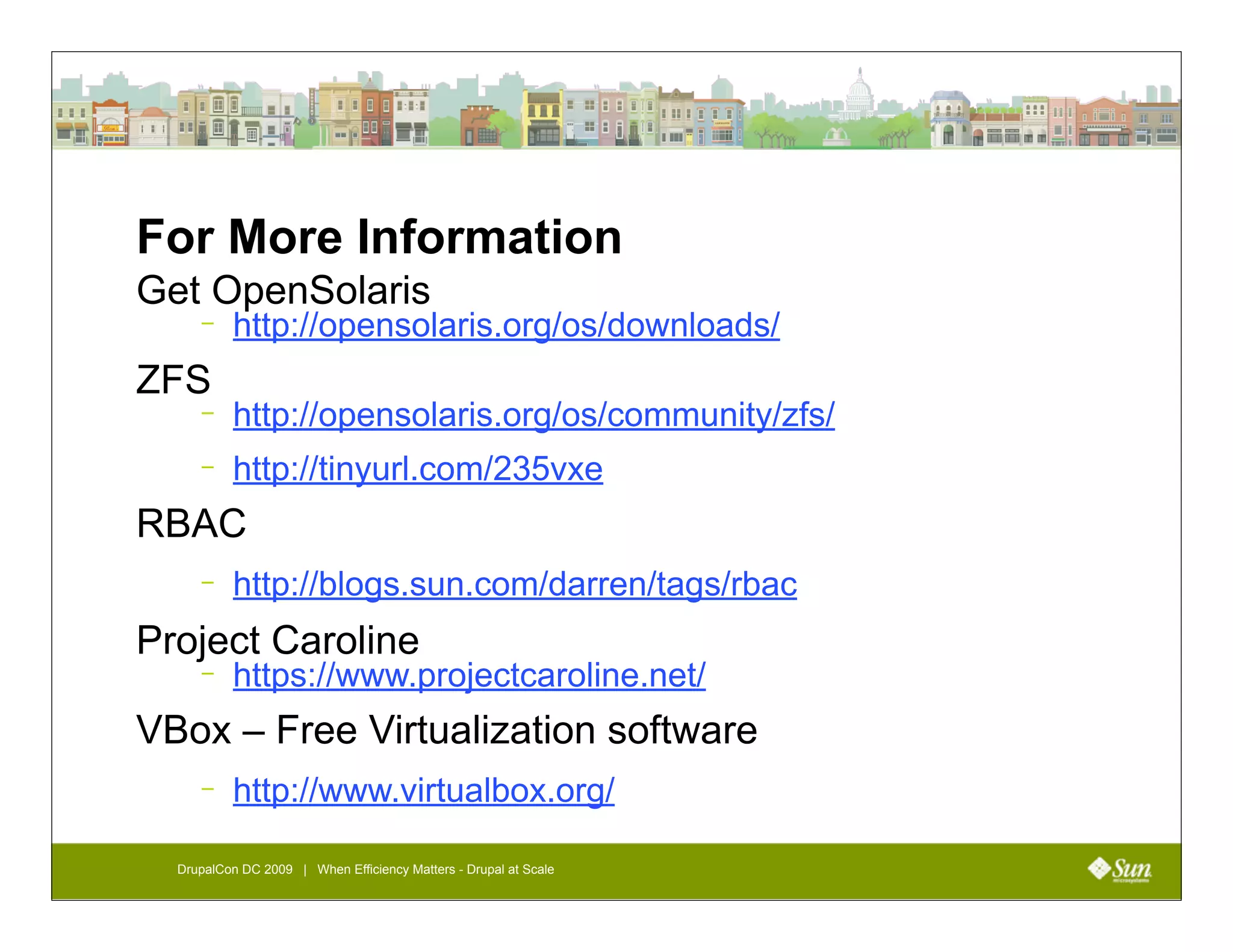Image resolution: width=1233 pixels, height=952 pixels.
Task: Select the 'For More Information' title
Action: click(x=379, y=237)
